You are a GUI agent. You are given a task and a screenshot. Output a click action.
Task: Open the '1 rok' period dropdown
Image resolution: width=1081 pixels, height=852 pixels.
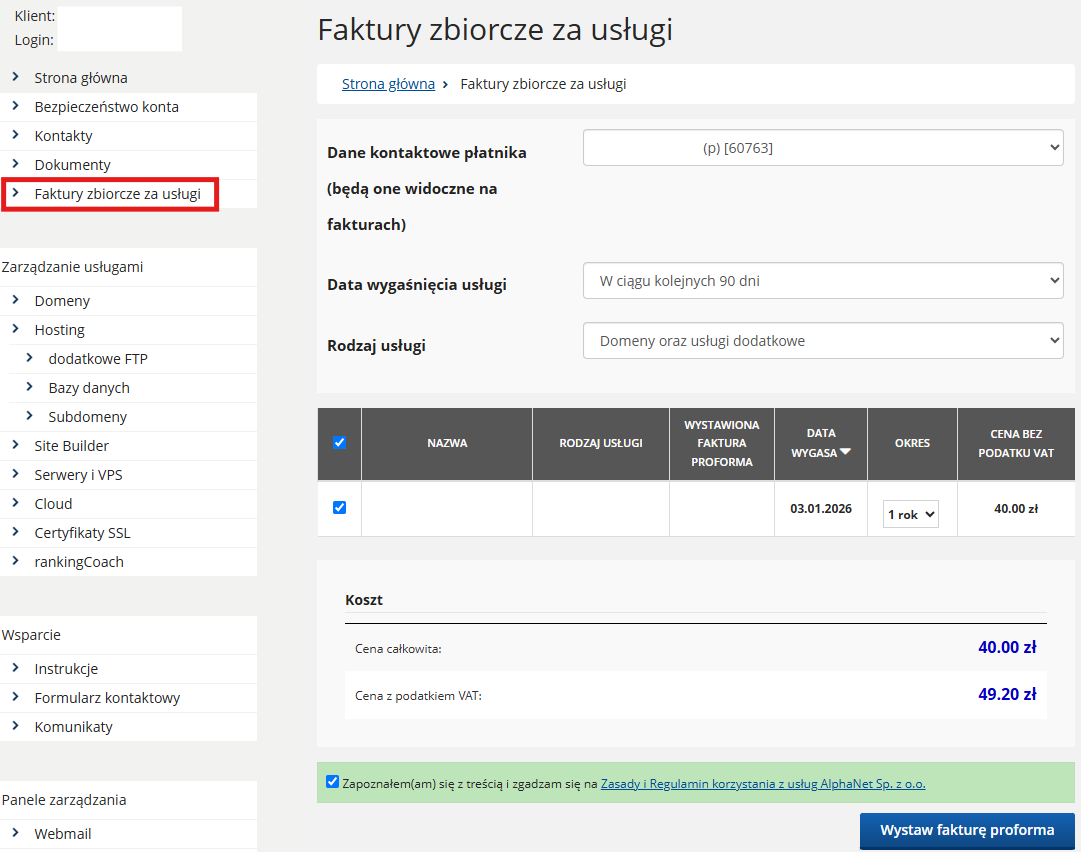coord(910,514)
